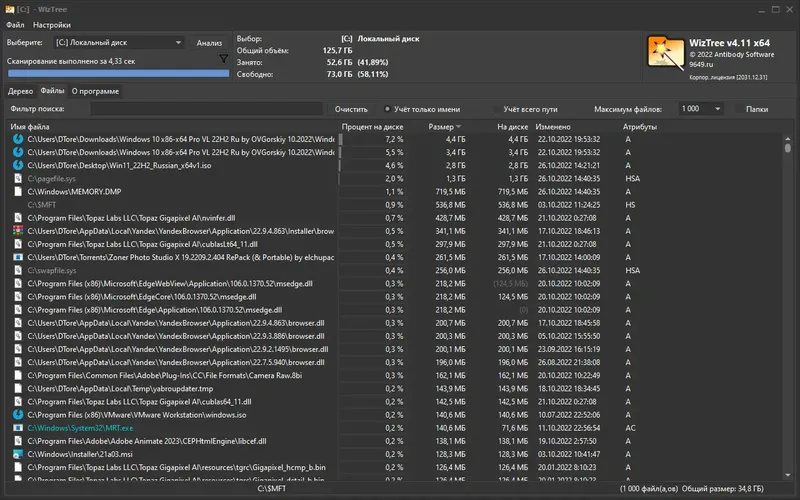Click the 'HSA' attribute of pagefile.sys

(633, 179)
